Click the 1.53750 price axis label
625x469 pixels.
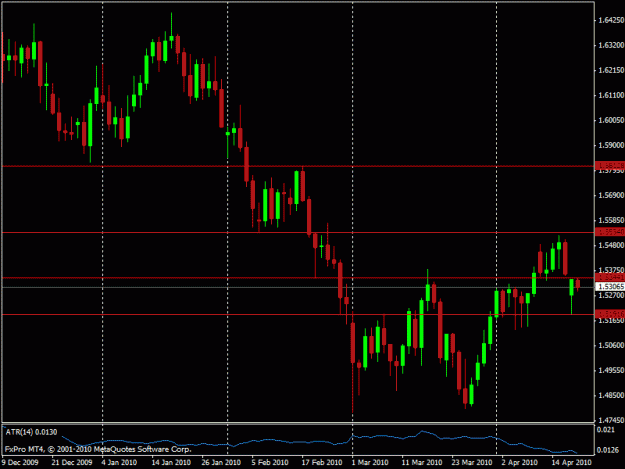click(x=611, y=270)
